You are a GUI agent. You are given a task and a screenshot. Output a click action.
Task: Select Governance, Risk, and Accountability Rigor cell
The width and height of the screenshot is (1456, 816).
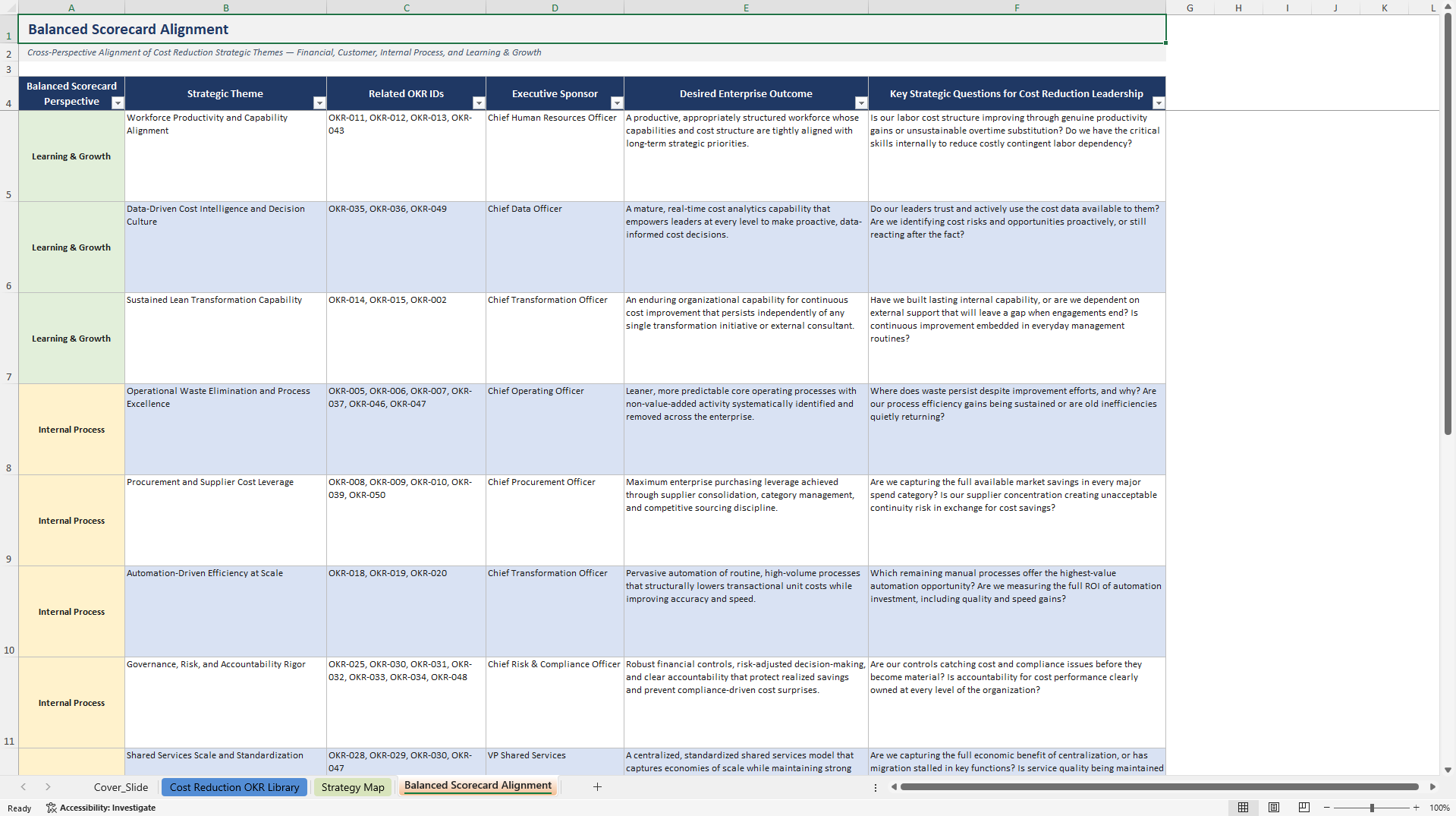coord(225,703)
